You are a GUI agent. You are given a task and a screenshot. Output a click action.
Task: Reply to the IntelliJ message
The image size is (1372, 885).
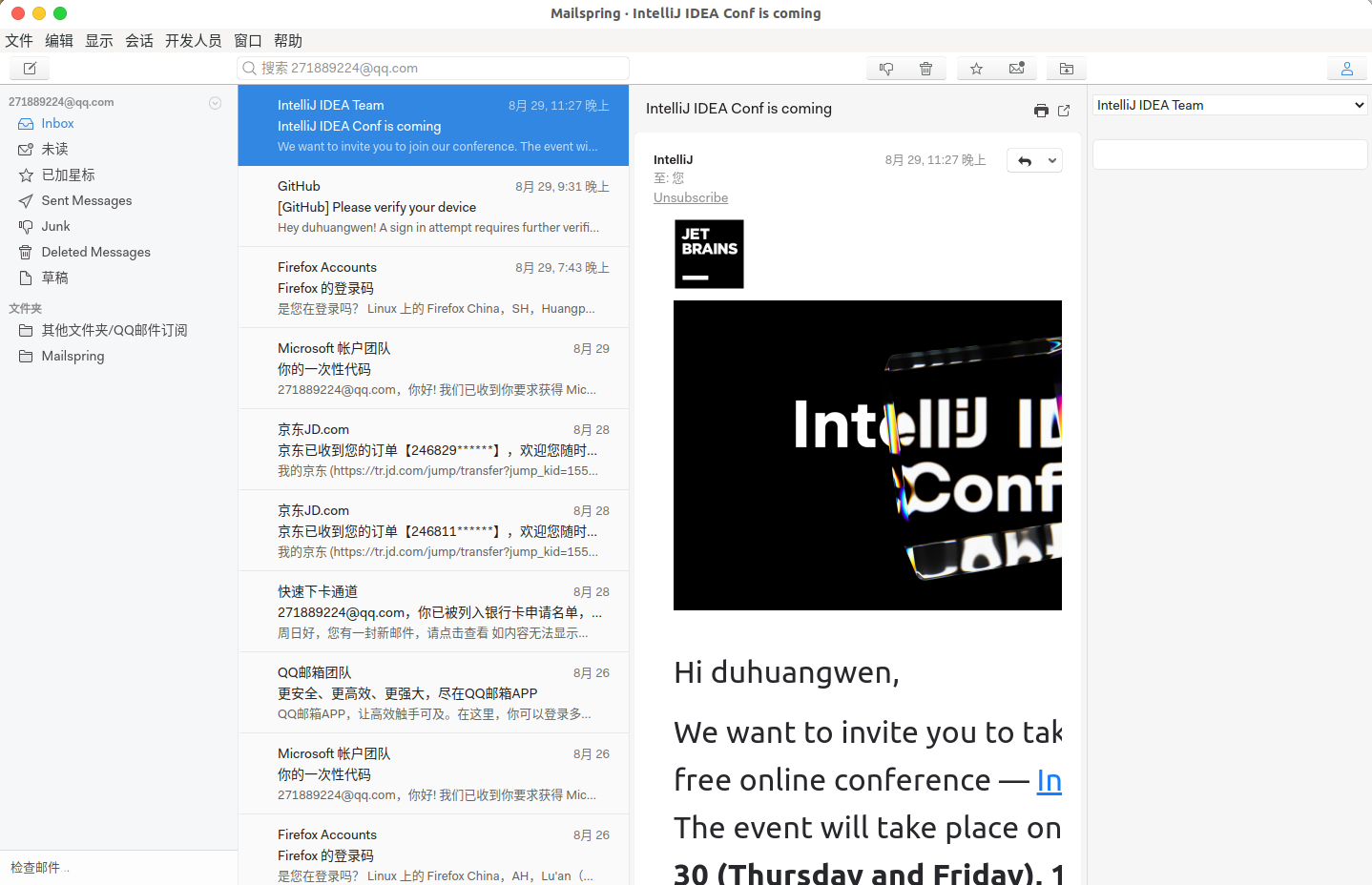pos(1025,161)
